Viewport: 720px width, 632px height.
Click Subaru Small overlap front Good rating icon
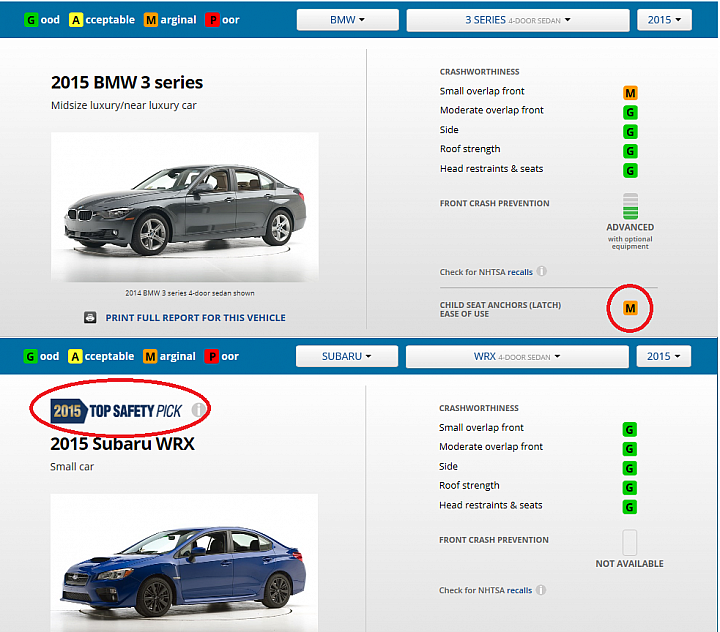point(630,430)
